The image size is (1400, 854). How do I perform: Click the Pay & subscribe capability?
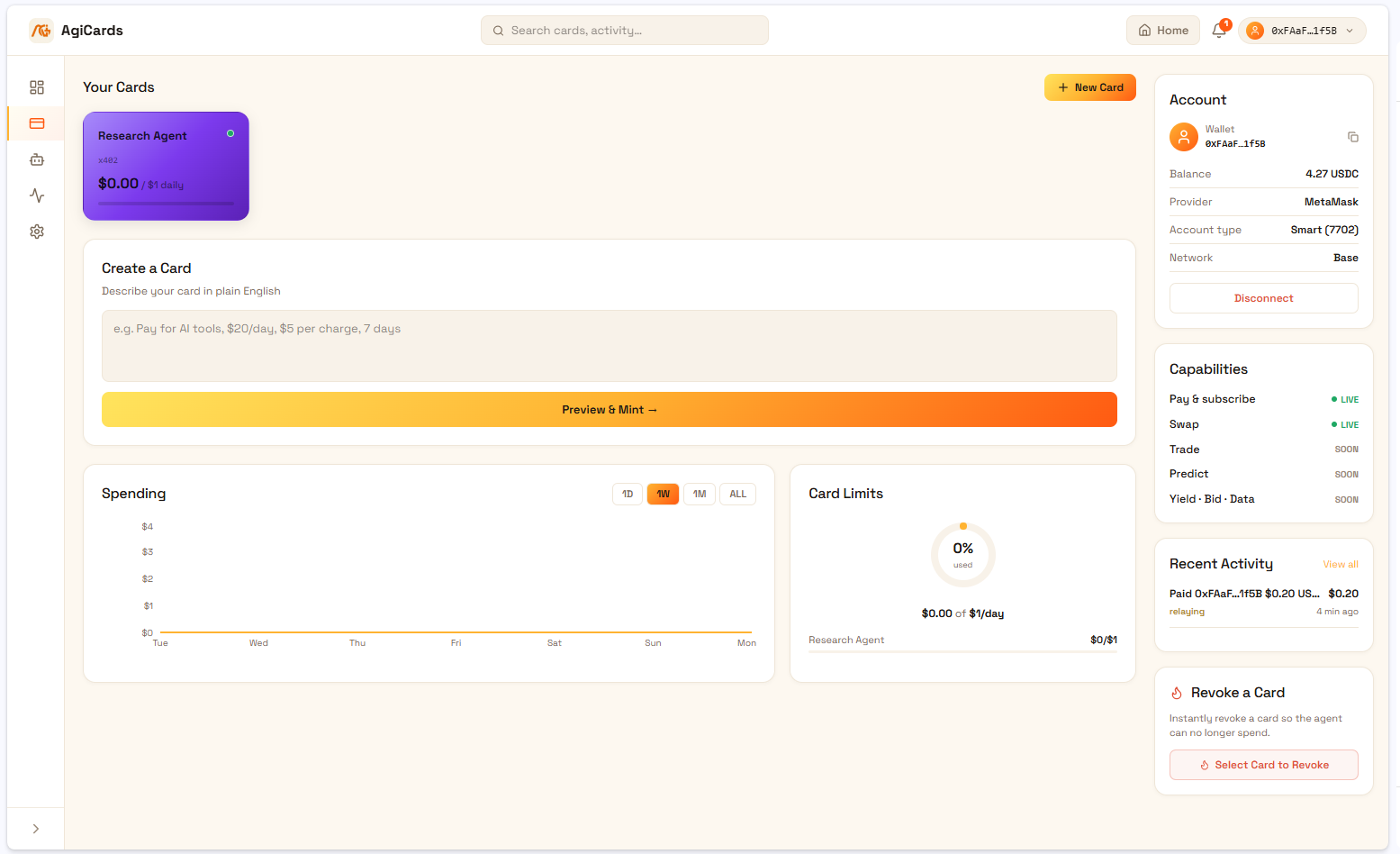tap(1264, 399)
